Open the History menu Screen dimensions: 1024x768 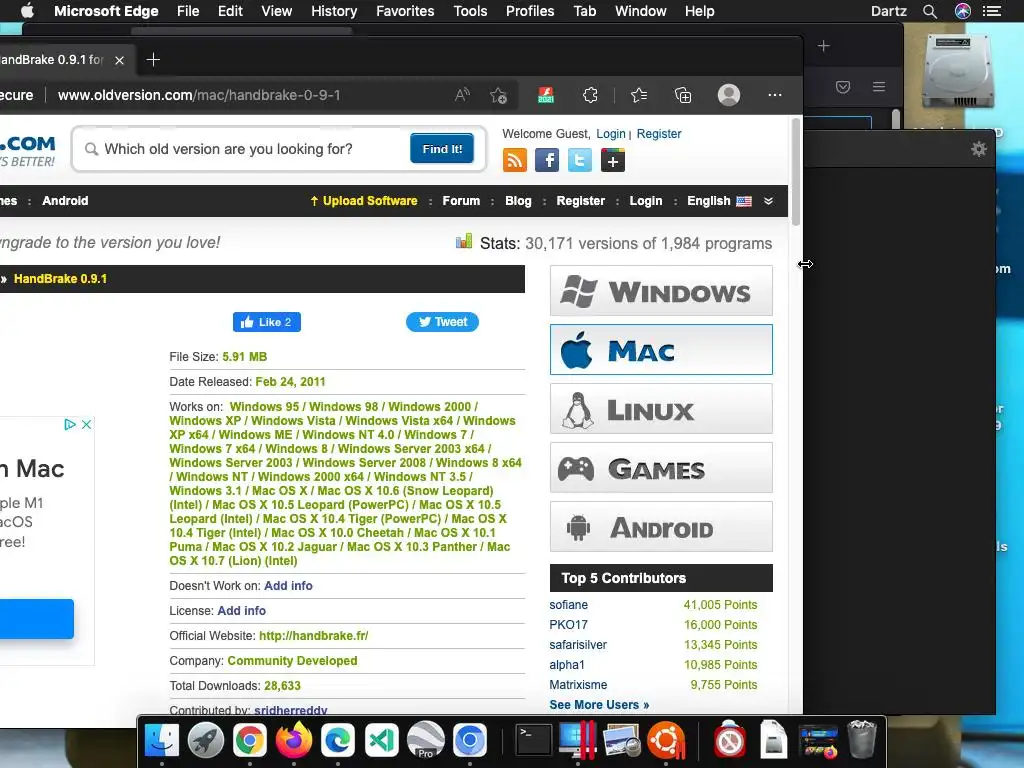pyautogui.click(x=334, y=11)
